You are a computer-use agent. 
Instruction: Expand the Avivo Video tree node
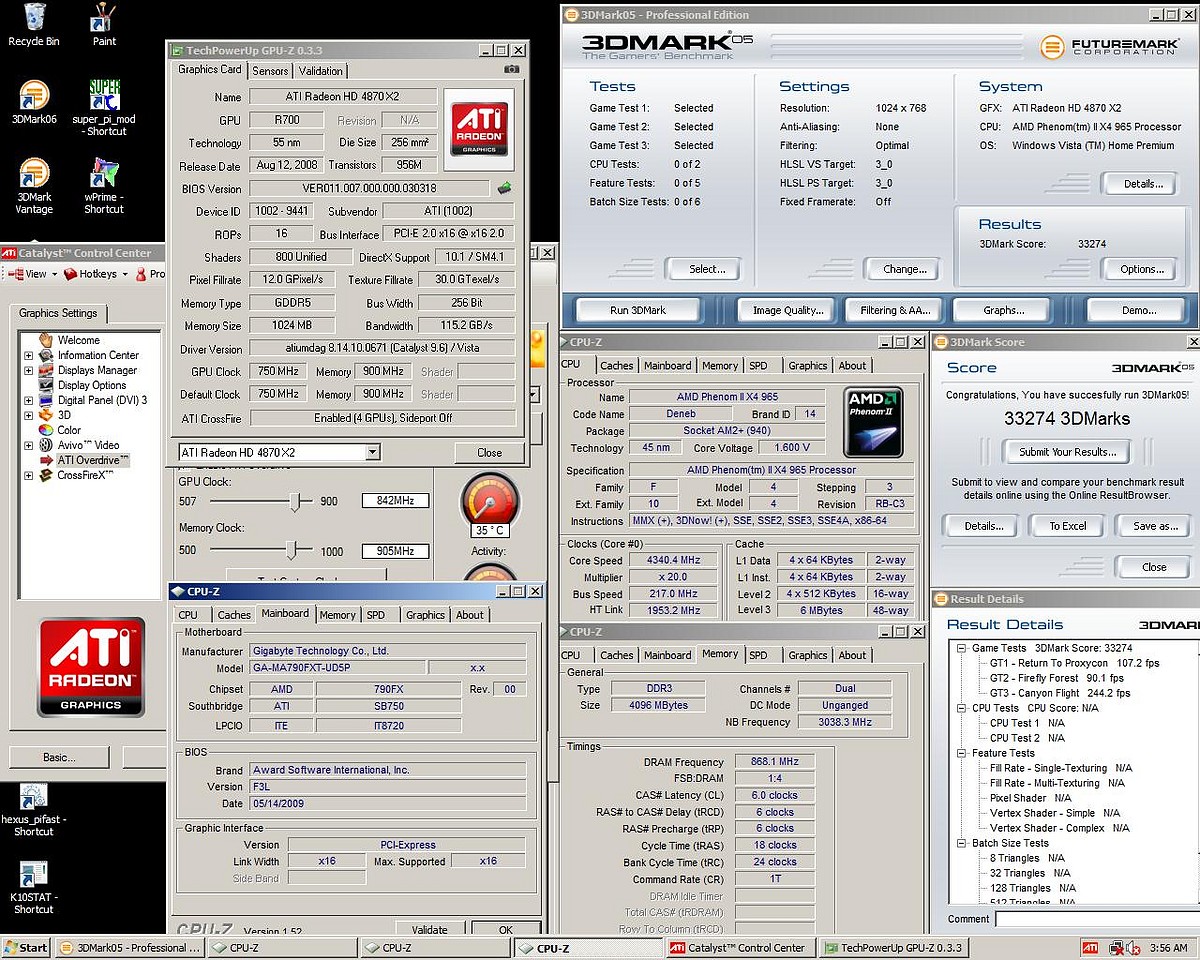[29, 445]
